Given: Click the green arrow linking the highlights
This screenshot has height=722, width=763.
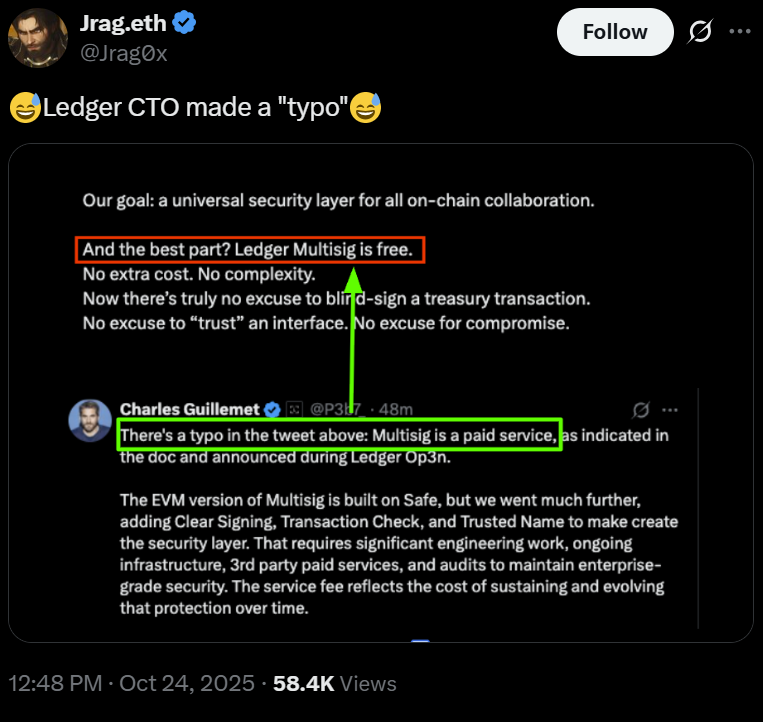Looking at the screenshot, I should [x=353, y=340].
